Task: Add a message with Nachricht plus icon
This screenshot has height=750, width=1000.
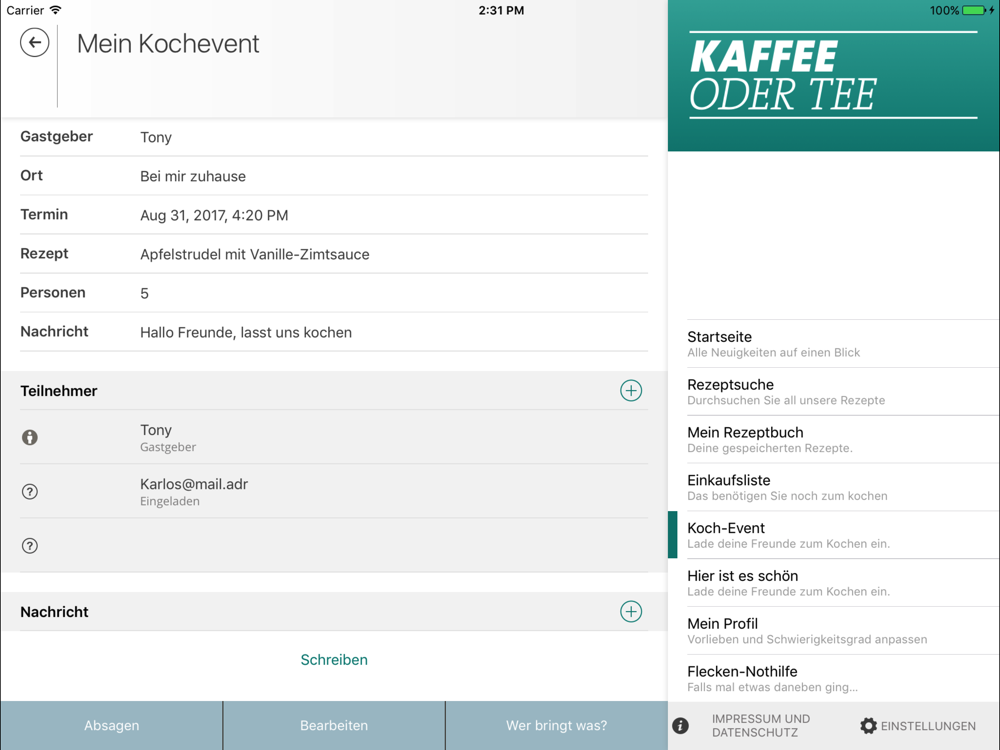Action: coord(631,611)
